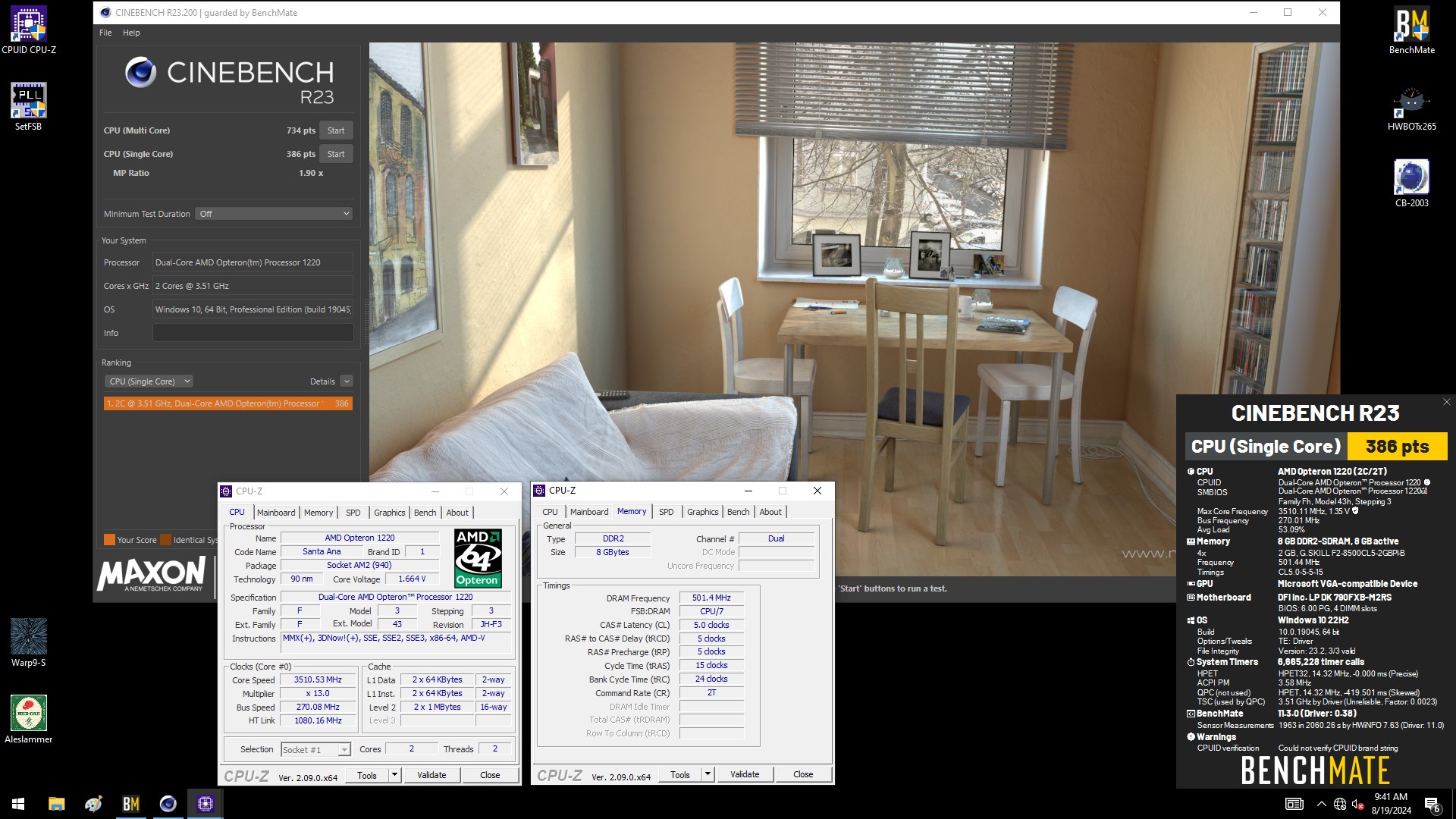The width and height of the screenshot is (1456, 819).
Task: Open the CPU (Single Core) ranking dropdown
Action: tap(149, 381)
